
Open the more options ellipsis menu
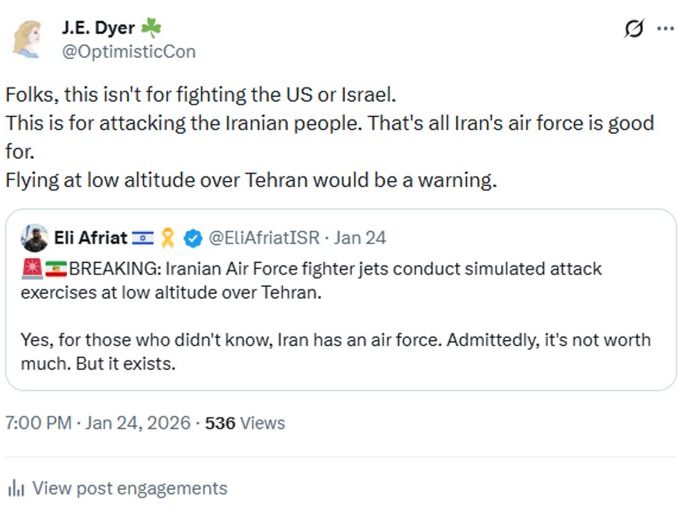click(664, 29)
